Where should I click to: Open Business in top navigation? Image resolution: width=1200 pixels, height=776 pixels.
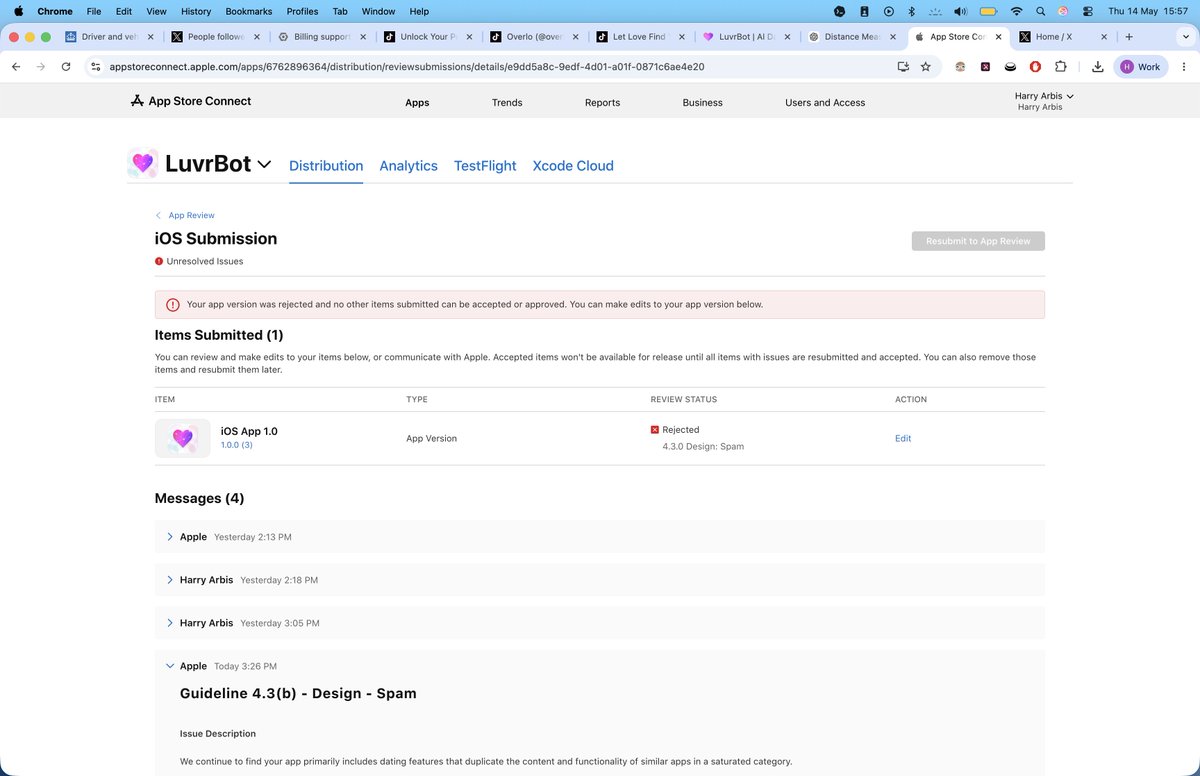pyautogui.click(x=702, y=102)
